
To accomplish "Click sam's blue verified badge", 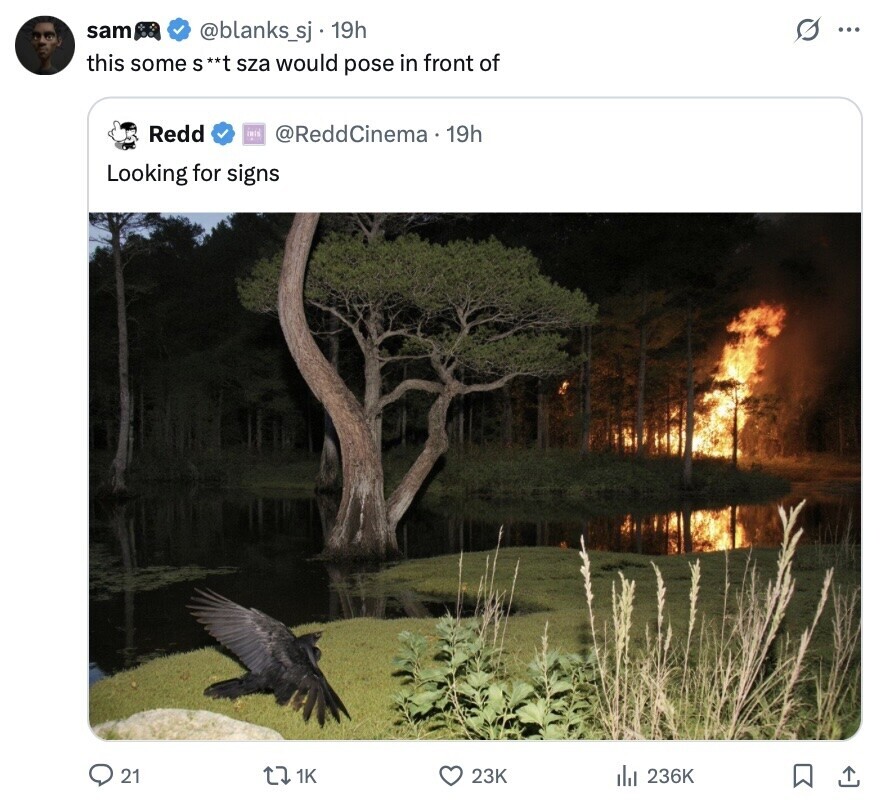I will [178, 31].
